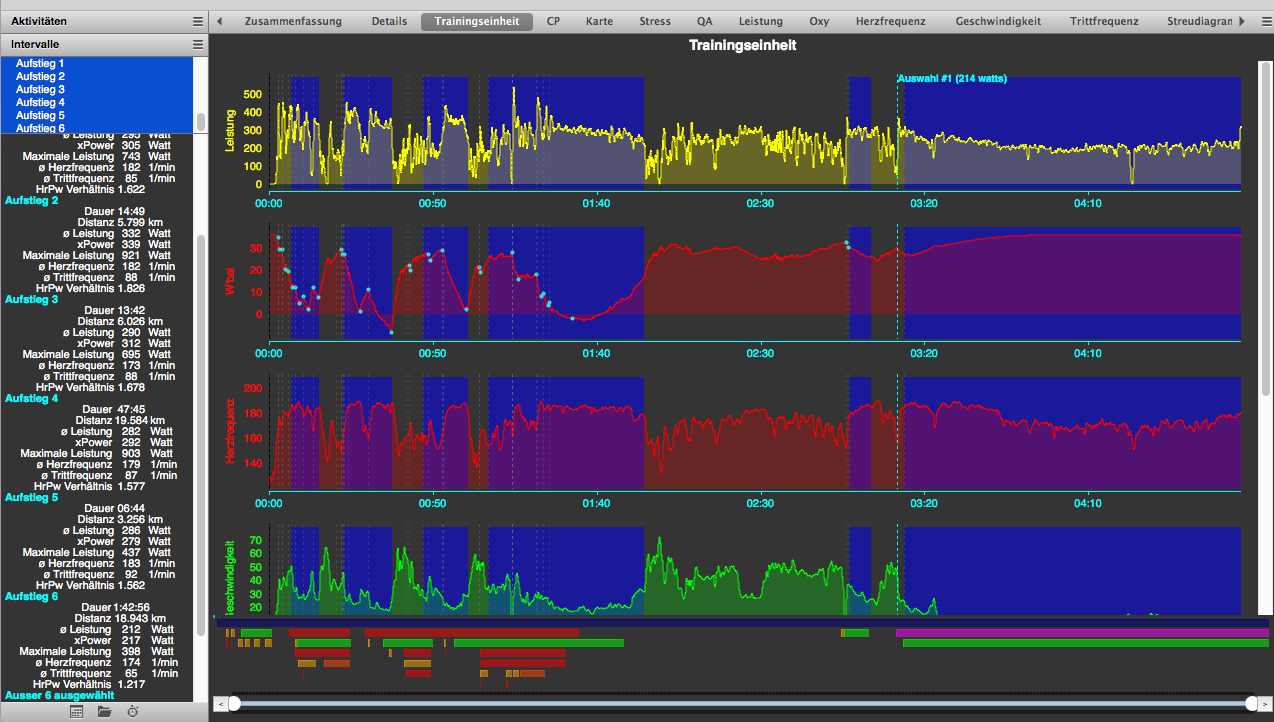Open the Intervalle panel menu icon

tap(198, 45)
